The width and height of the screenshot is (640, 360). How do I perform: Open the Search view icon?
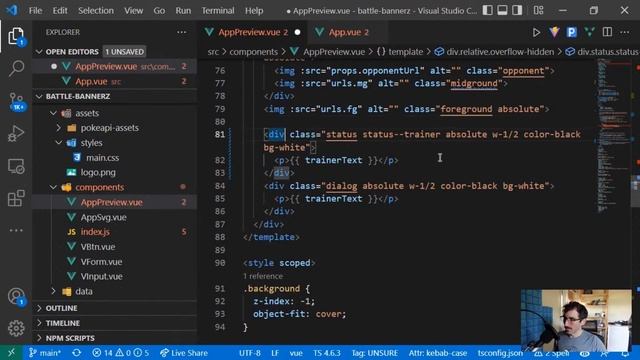(16, 68)
